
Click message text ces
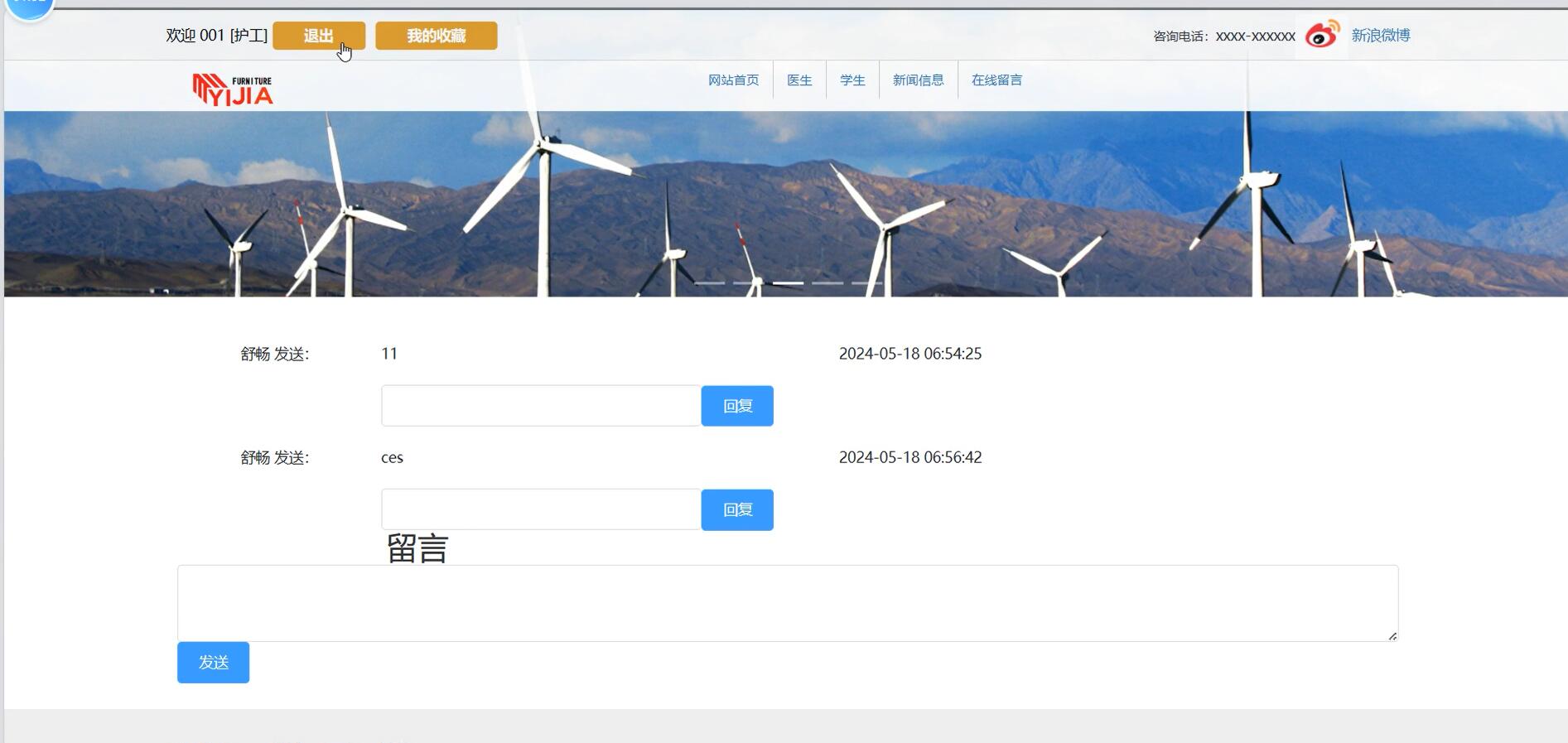392,457
